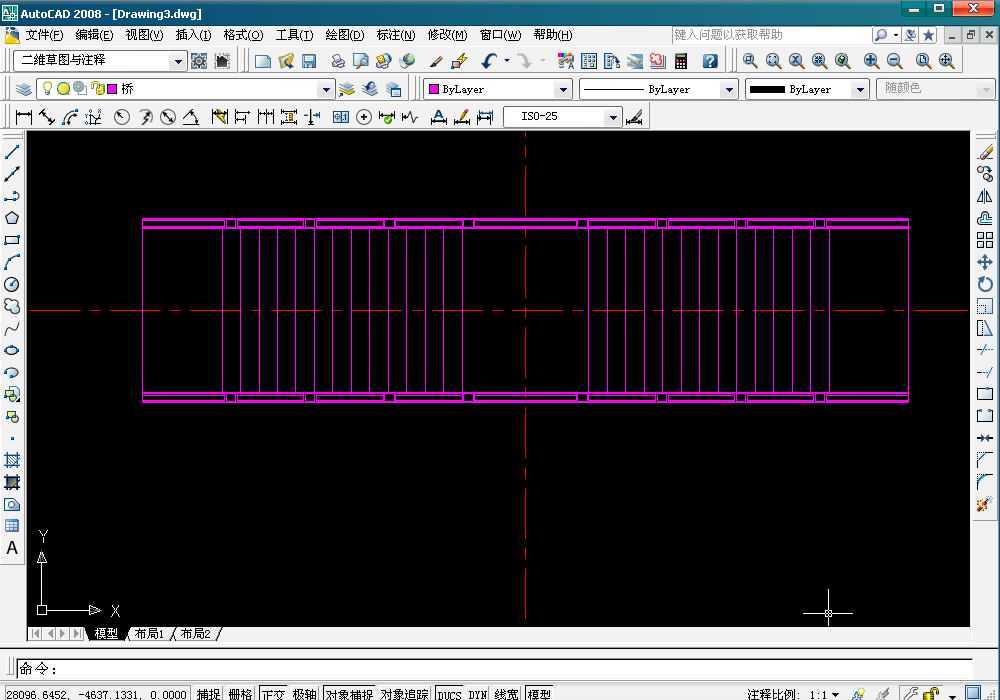Open the 绘图(D) menu
This screenshot has height=700, width=1000.
(x=344, y=34)
